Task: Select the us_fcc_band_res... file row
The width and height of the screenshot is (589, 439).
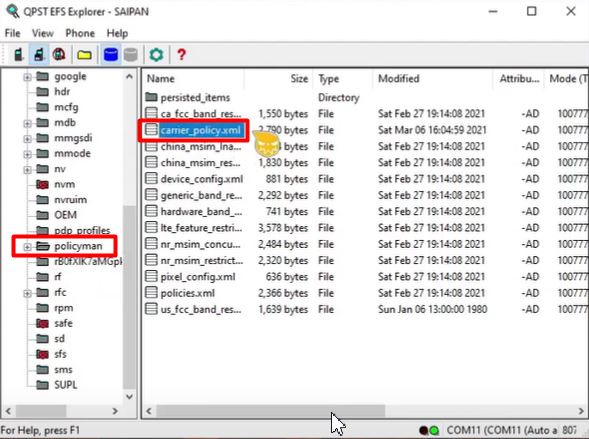Action: click(364, 309)
